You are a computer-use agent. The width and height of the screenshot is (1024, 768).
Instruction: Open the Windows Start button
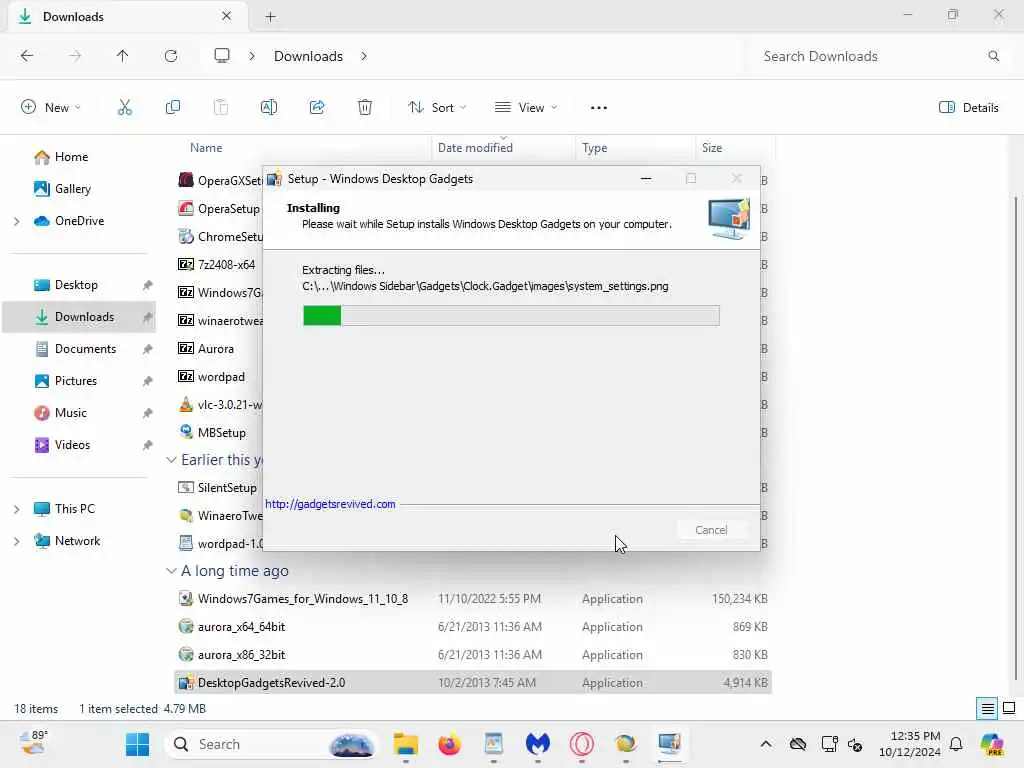click(x=137, y=744)
